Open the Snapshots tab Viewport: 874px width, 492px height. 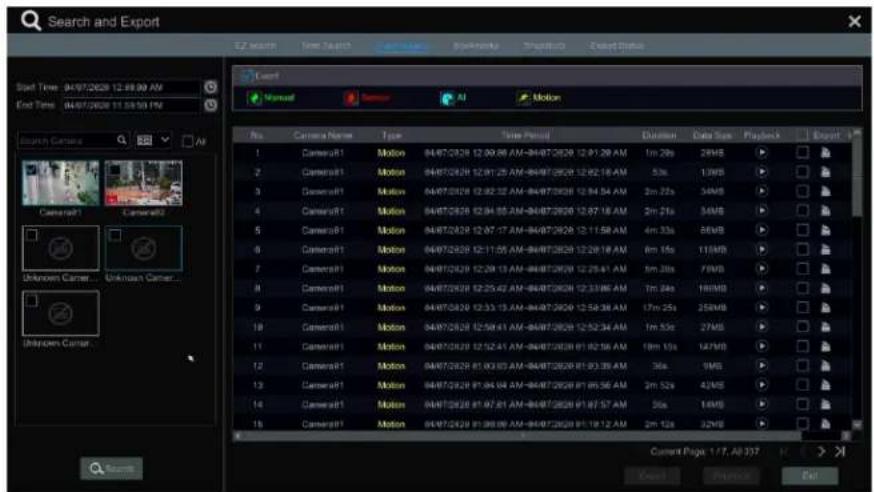click(544, 46)
